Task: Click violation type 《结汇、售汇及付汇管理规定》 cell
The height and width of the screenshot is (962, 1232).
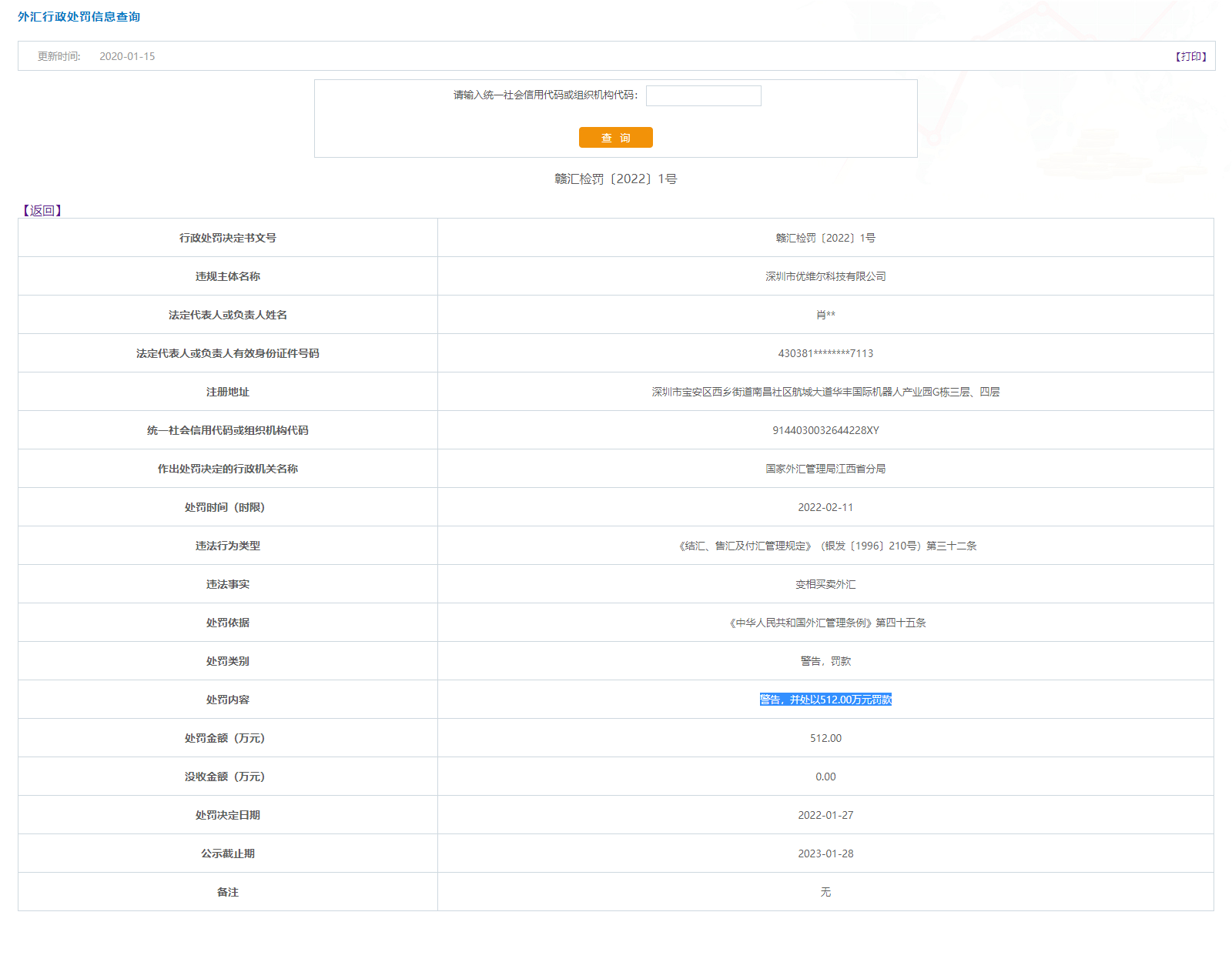Action: pyautogui.click(x=825, y=546)
